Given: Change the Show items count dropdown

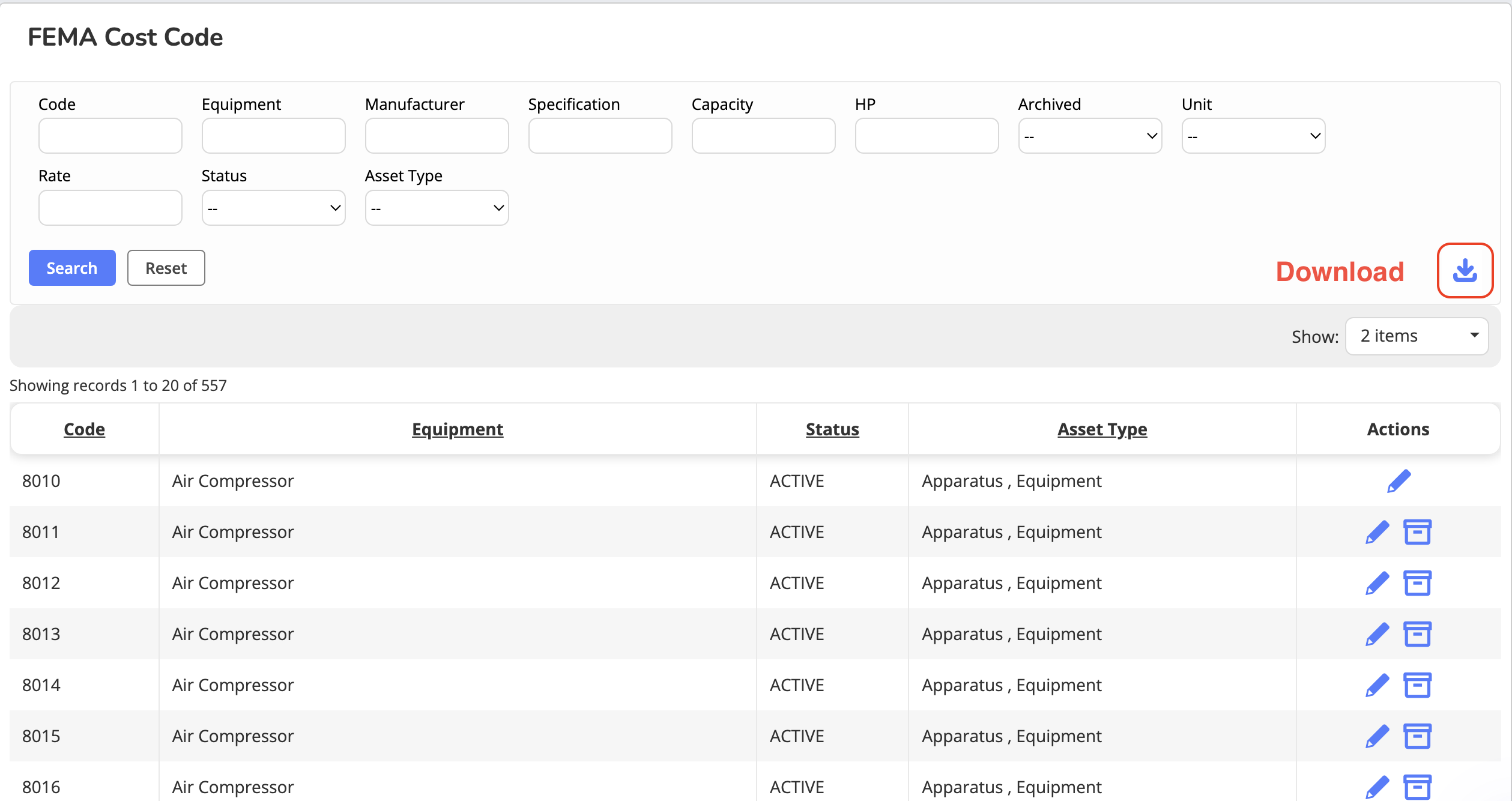Looking at the screenshot, I should [1417, 336].
